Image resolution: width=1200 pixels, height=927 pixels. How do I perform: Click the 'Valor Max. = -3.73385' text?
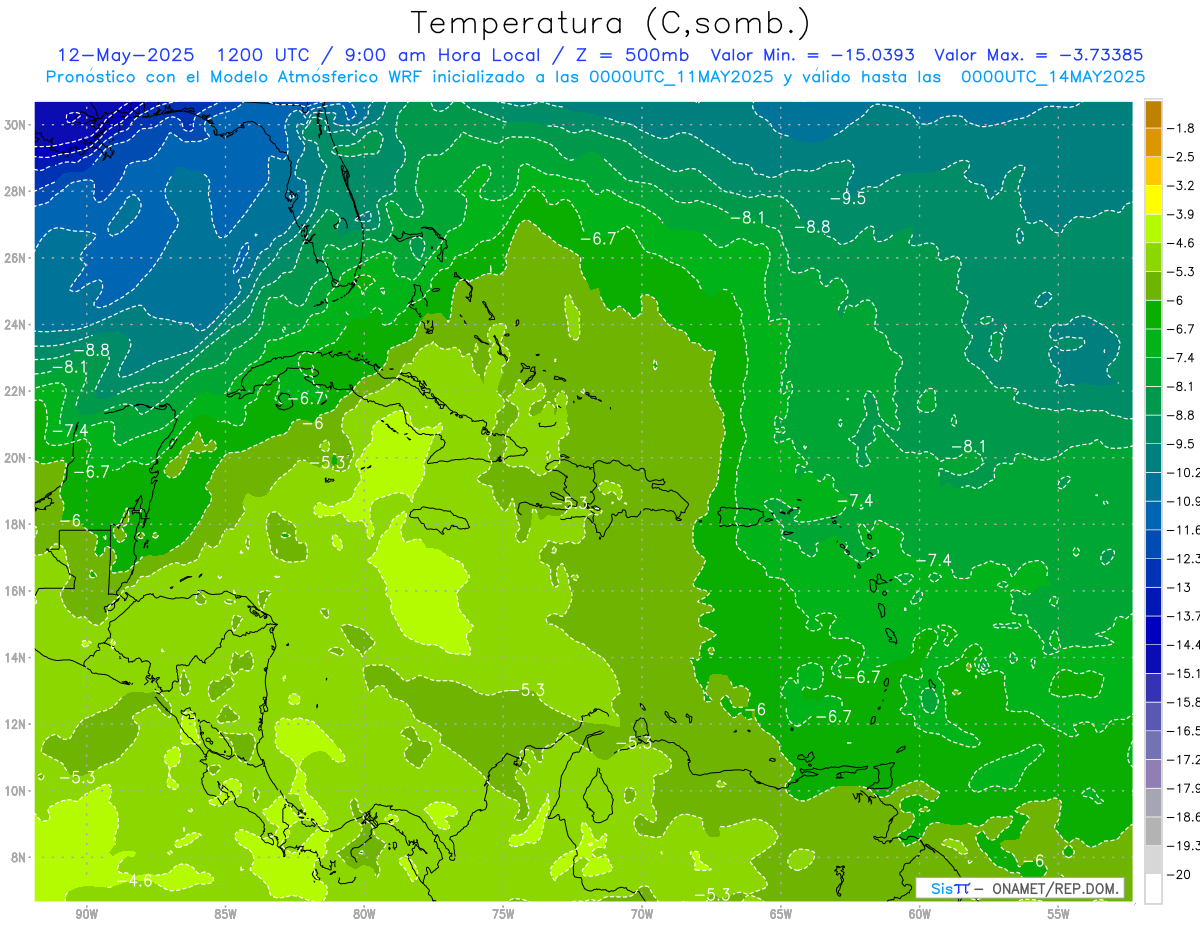click(1038, 55)
